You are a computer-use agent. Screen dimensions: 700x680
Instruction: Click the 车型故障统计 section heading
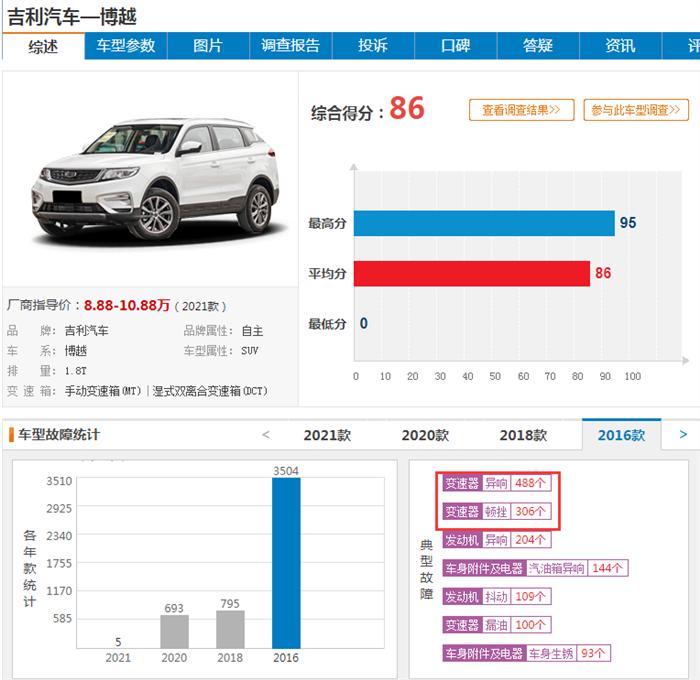point(59,434)
